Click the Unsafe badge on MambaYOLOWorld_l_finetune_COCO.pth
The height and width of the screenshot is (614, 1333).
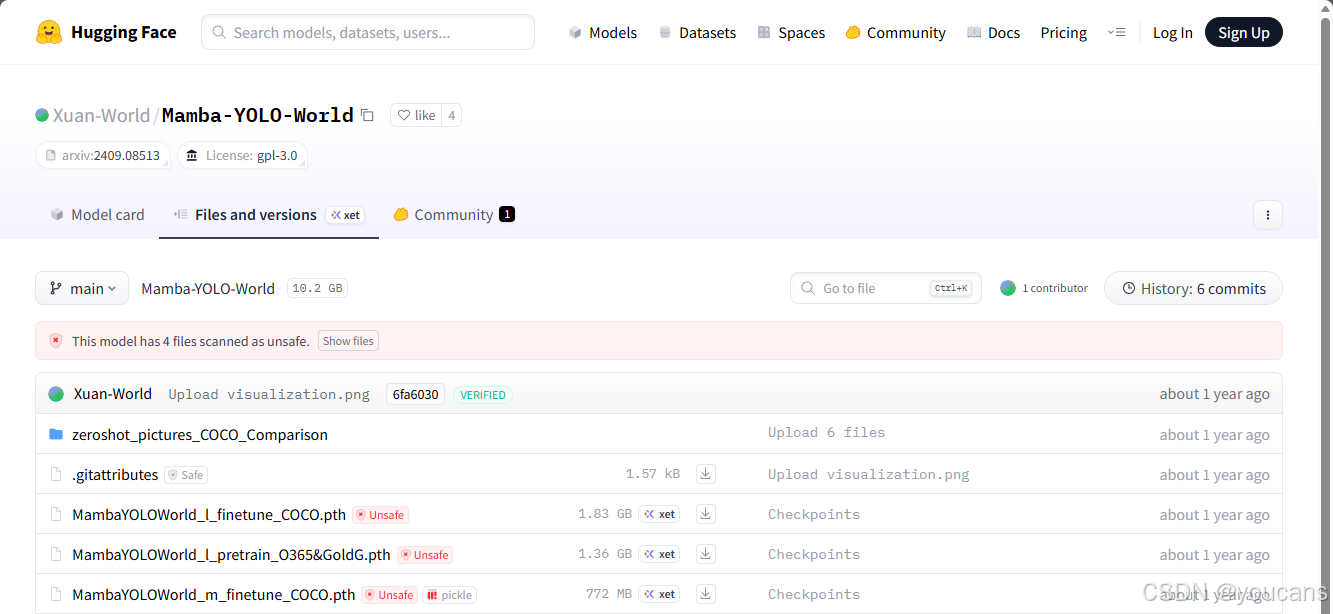[380, 515]
